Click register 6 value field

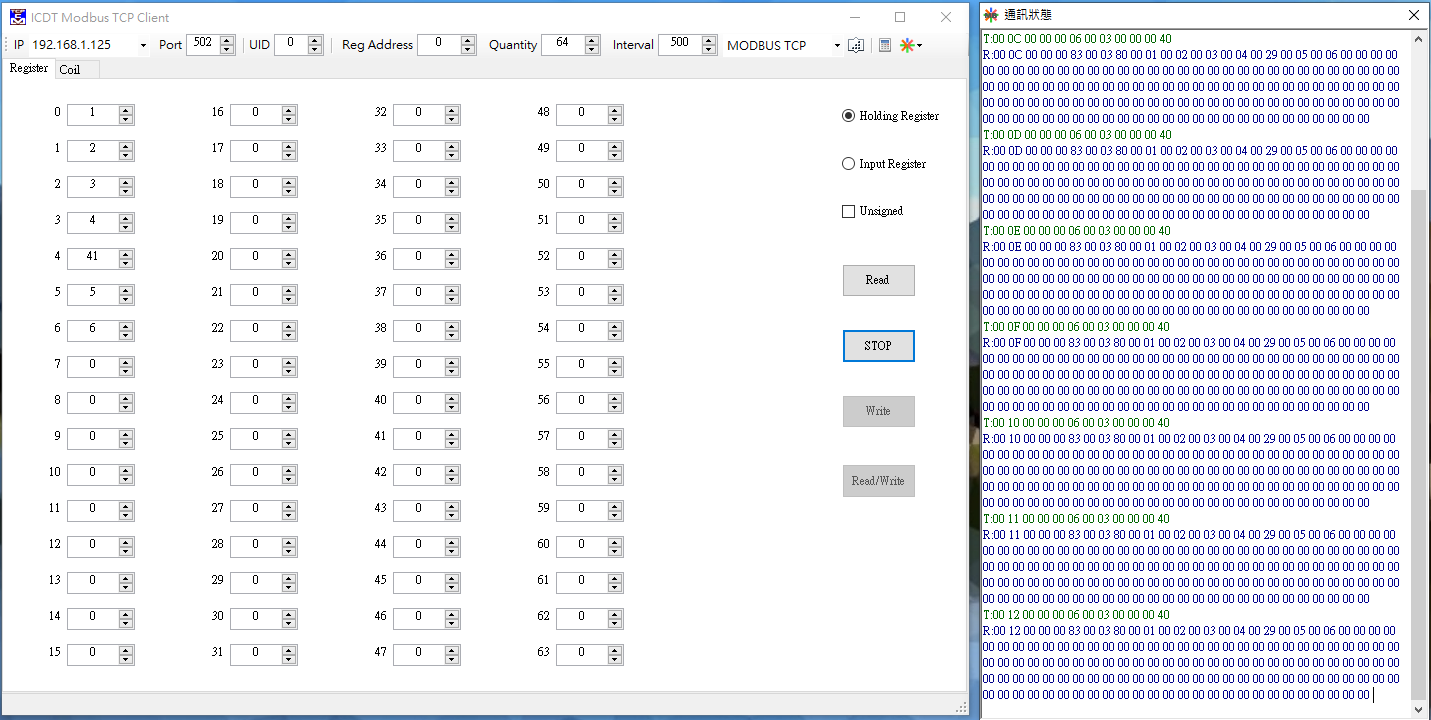[x=92, y=330]
